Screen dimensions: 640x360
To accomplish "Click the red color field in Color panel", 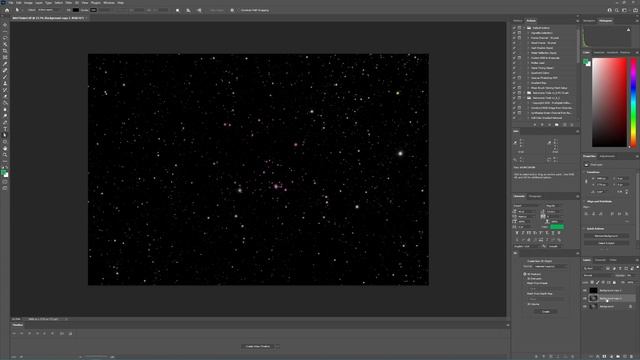I will (609, 102).
